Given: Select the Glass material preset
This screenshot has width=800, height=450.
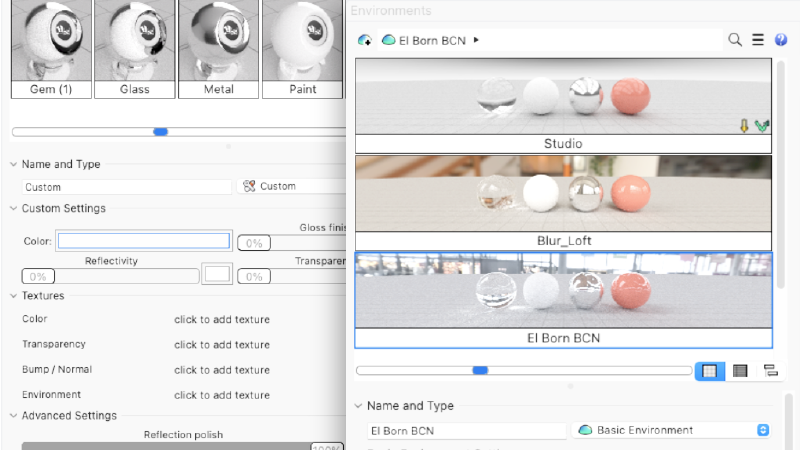Looking at the screenshot, I should point(134,49).
